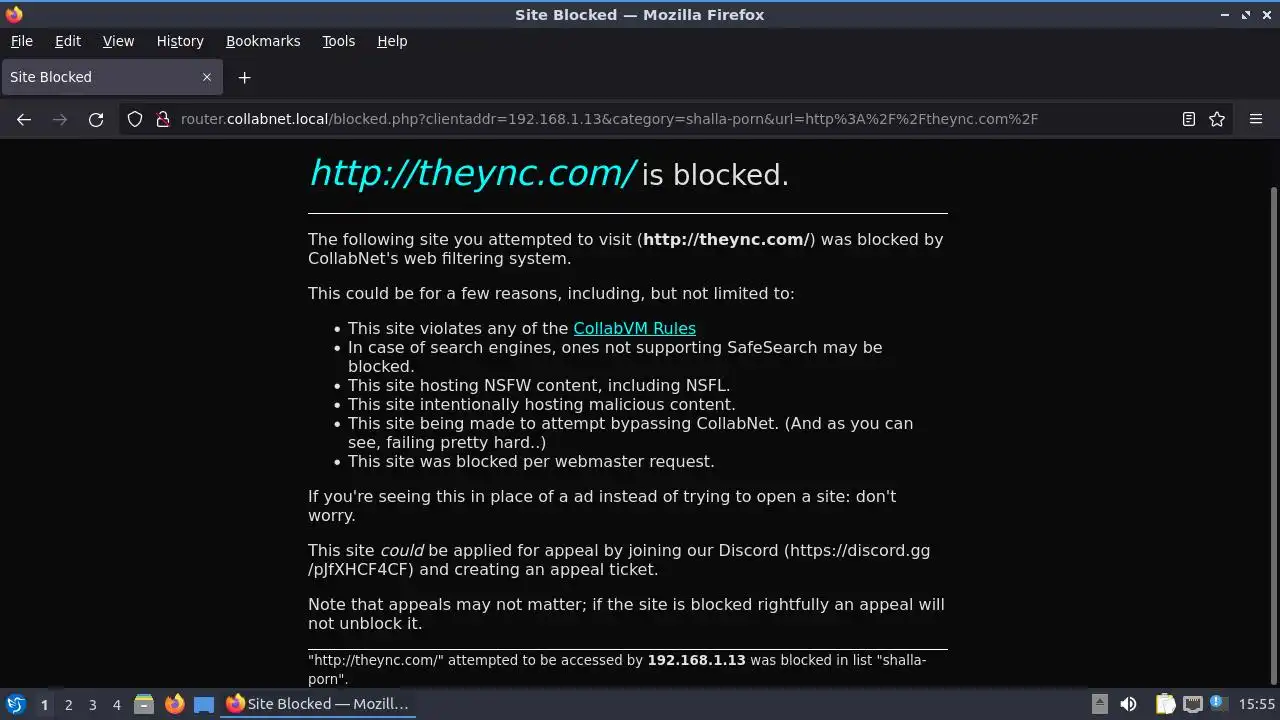Screen dimensions: 1280x720
Task: Switch to virtual desktop 2
Action: click(x=68, y=705)
